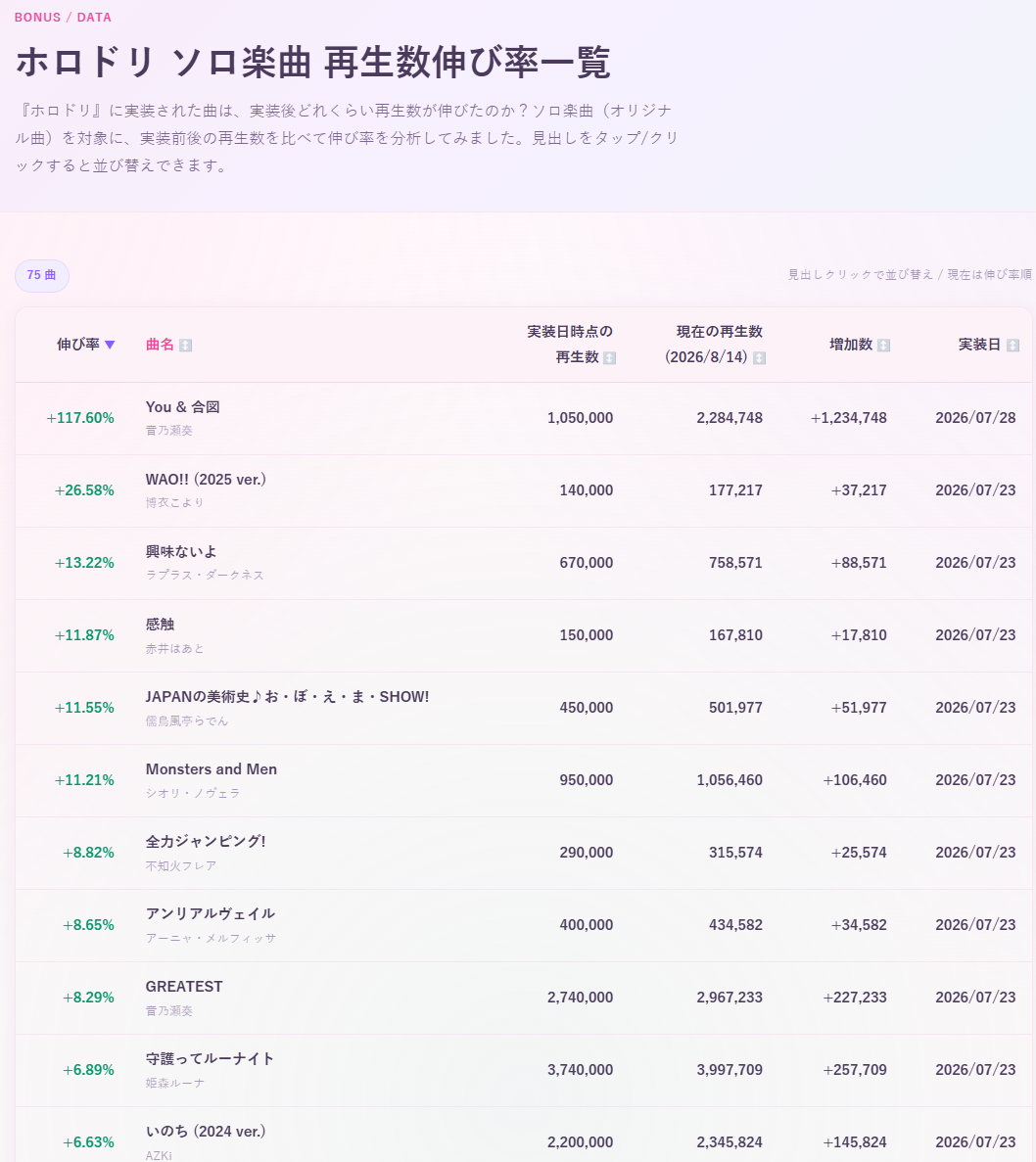Click increase value +88,571
The height and width of the screenshot is (1162, 1036).
[859, 563]
